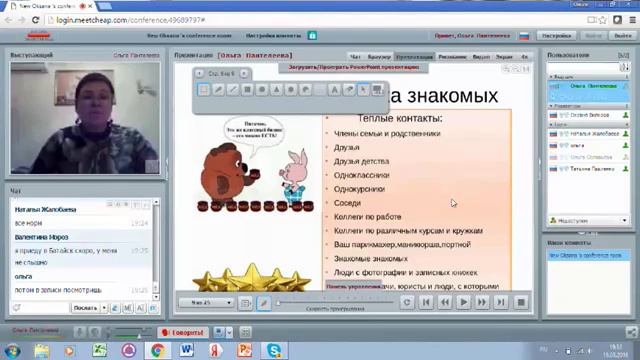The height and width of the screenshot is (360, 640).
Task: Open PowerPoint from the taskbar
Action: tap(244, 351)
